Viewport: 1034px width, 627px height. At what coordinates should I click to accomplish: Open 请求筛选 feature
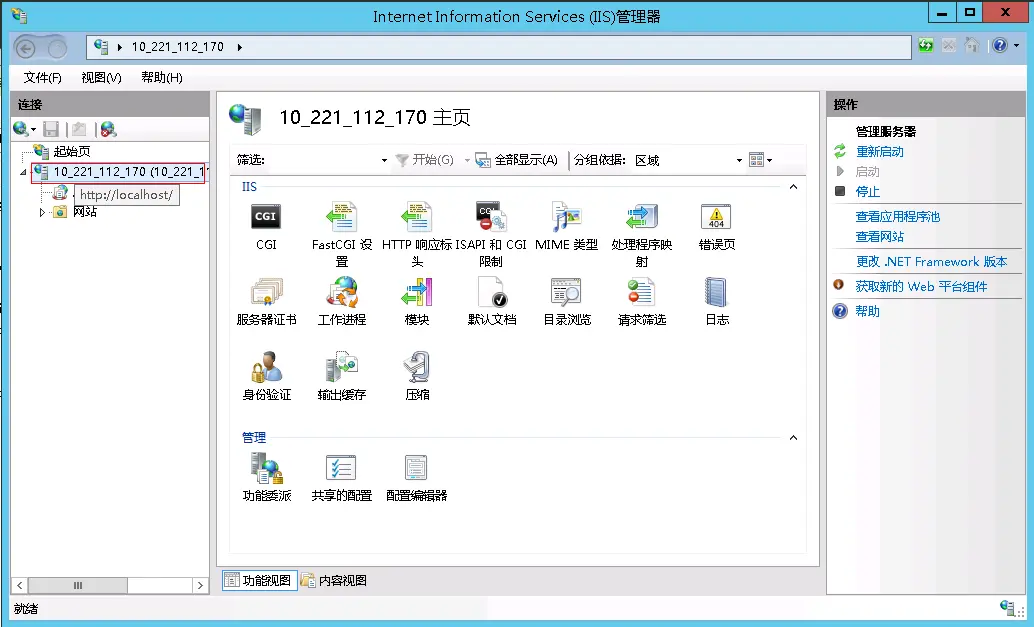pyautogui.click(x=642, y=302)
